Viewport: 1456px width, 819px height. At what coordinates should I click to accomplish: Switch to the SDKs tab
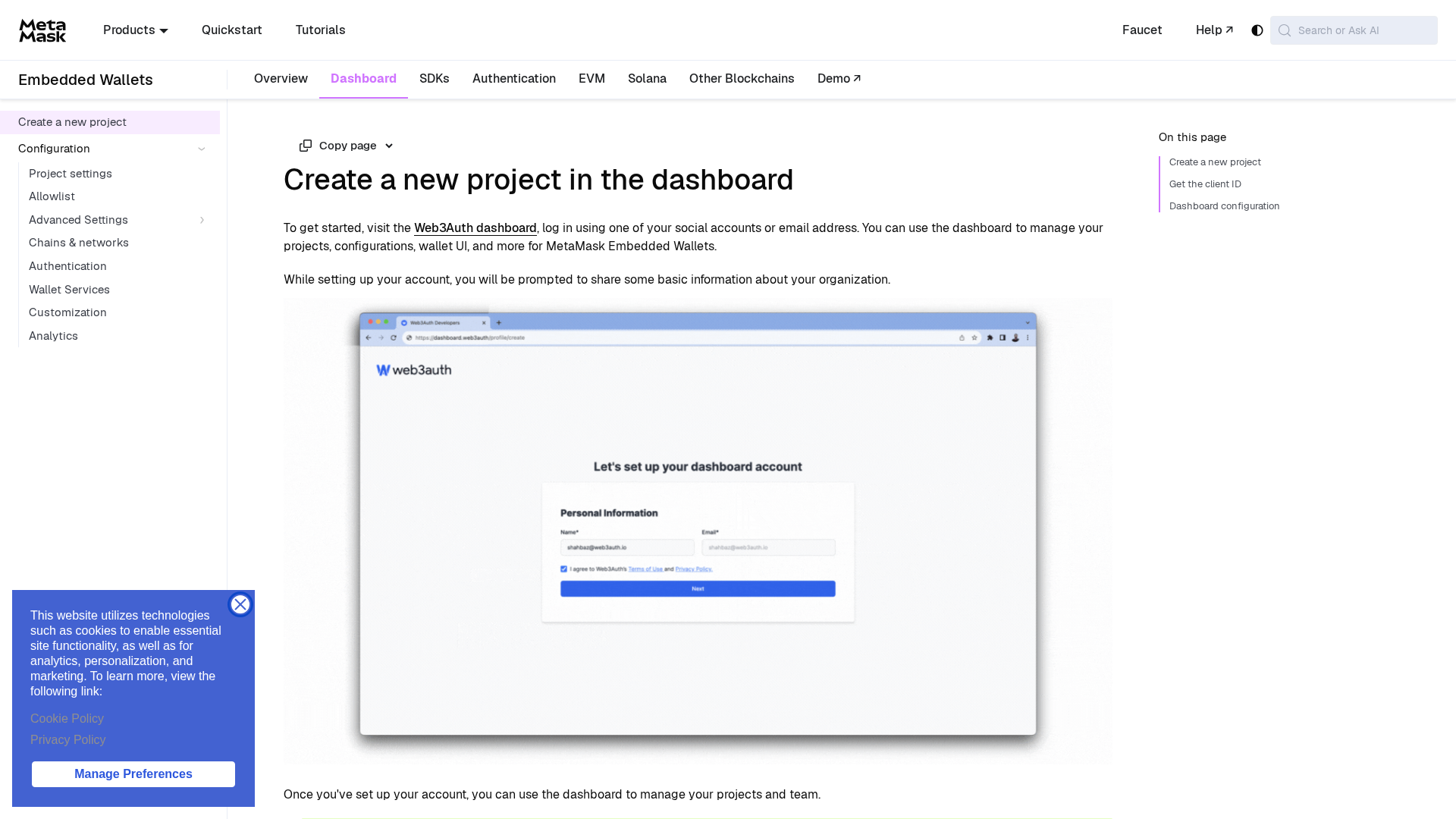click(435, 79)
